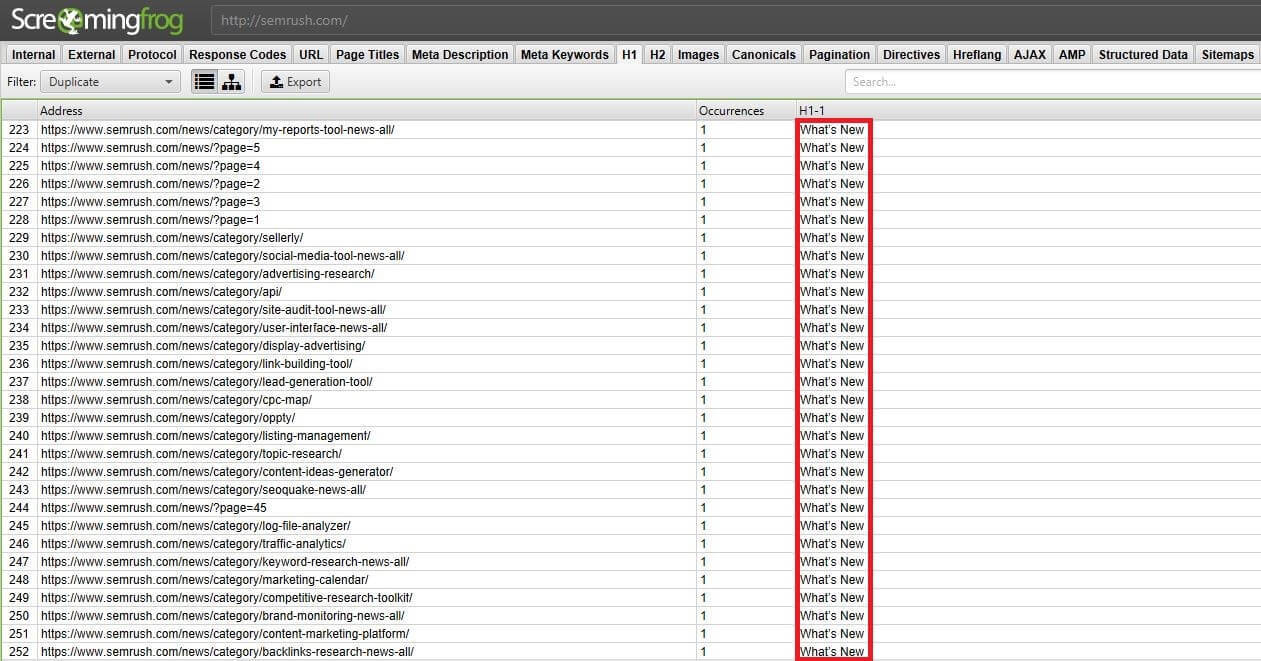Open the Internal tab

pyautogui.click(x=34, y=55)
